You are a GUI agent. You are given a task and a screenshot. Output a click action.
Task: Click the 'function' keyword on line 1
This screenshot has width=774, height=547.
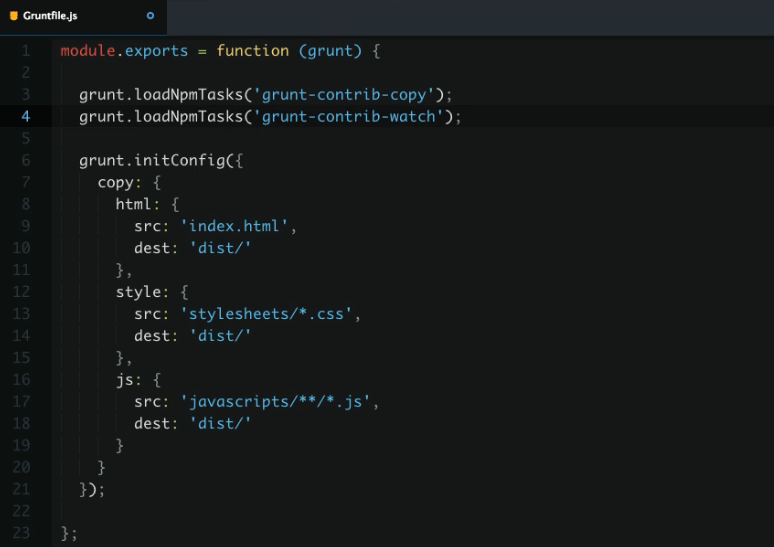click(253, 50)
